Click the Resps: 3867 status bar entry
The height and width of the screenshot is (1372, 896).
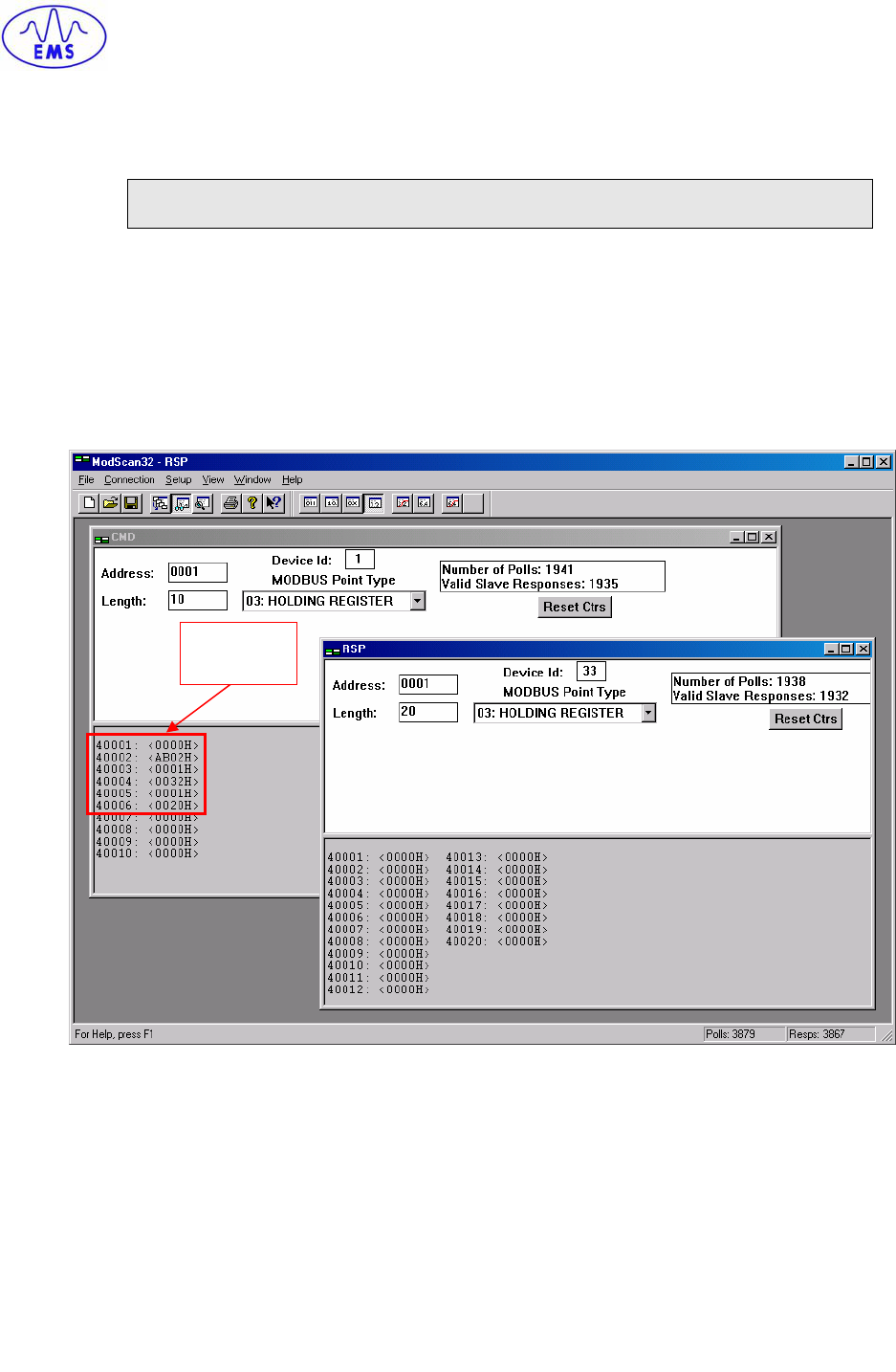830,1034
